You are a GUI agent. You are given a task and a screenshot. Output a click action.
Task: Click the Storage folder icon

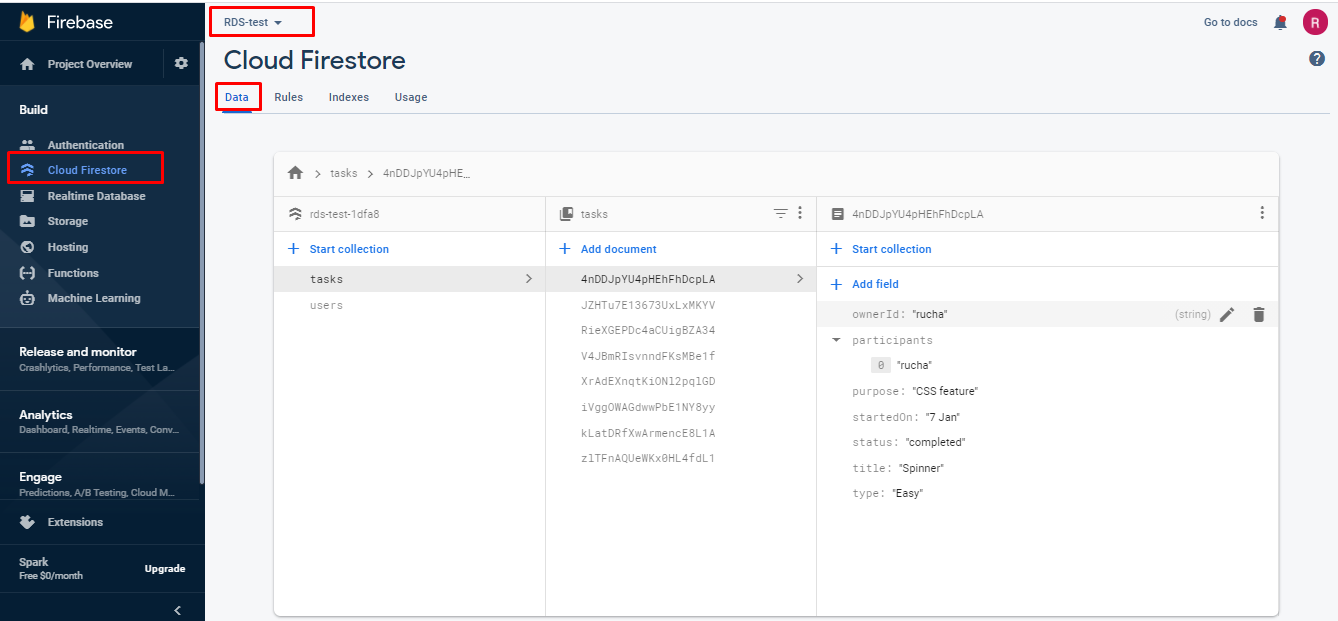point(28,221)
